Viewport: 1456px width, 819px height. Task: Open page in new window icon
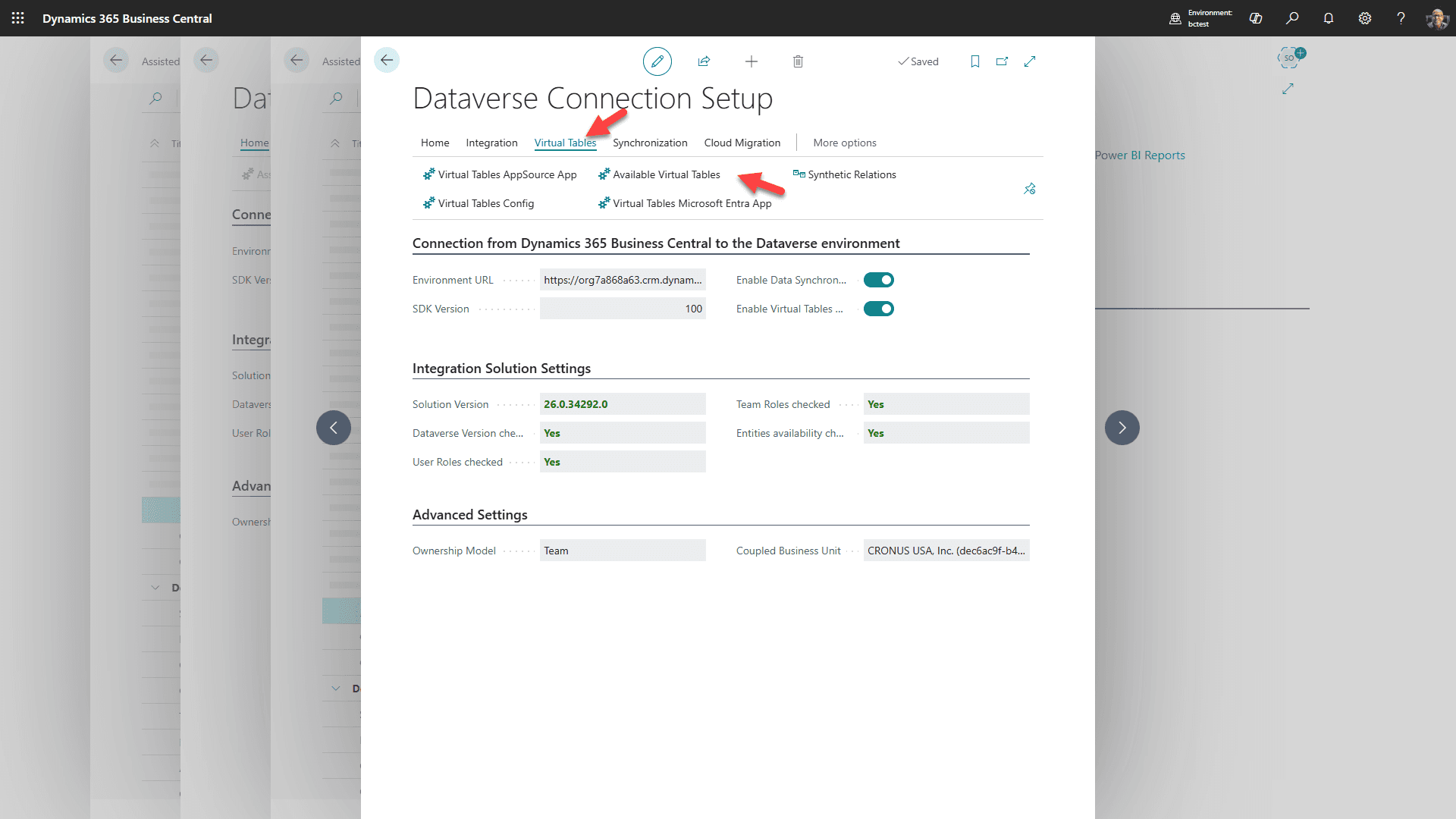[x=1002, y=61]
